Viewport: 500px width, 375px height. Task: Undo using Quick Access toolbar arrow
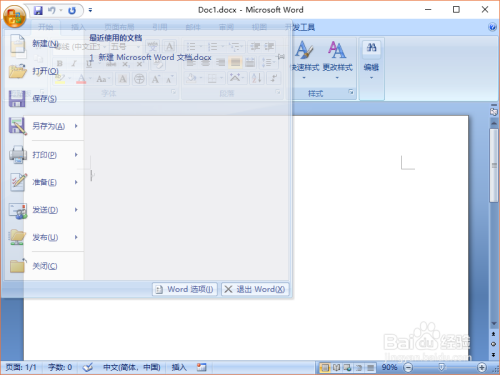click(x=52, y=11)
